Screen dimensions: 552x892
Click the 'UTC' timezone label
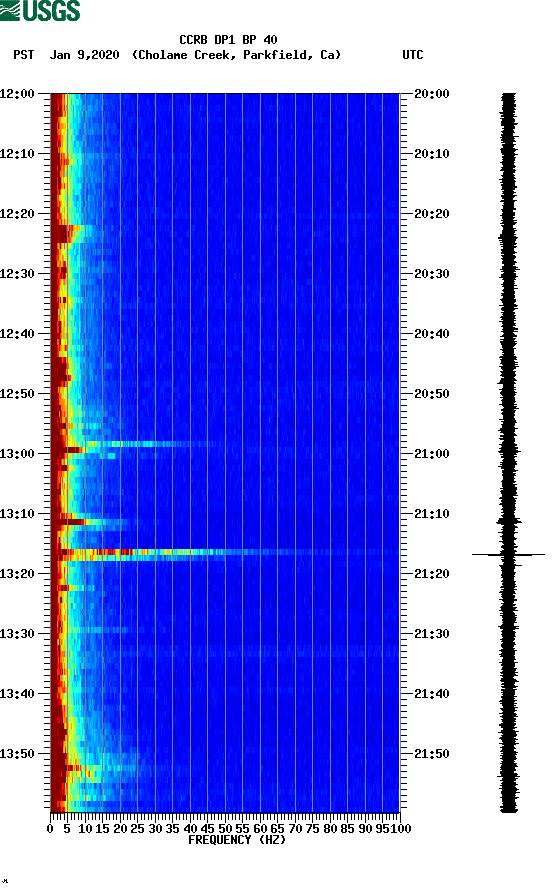click(413, 55)
